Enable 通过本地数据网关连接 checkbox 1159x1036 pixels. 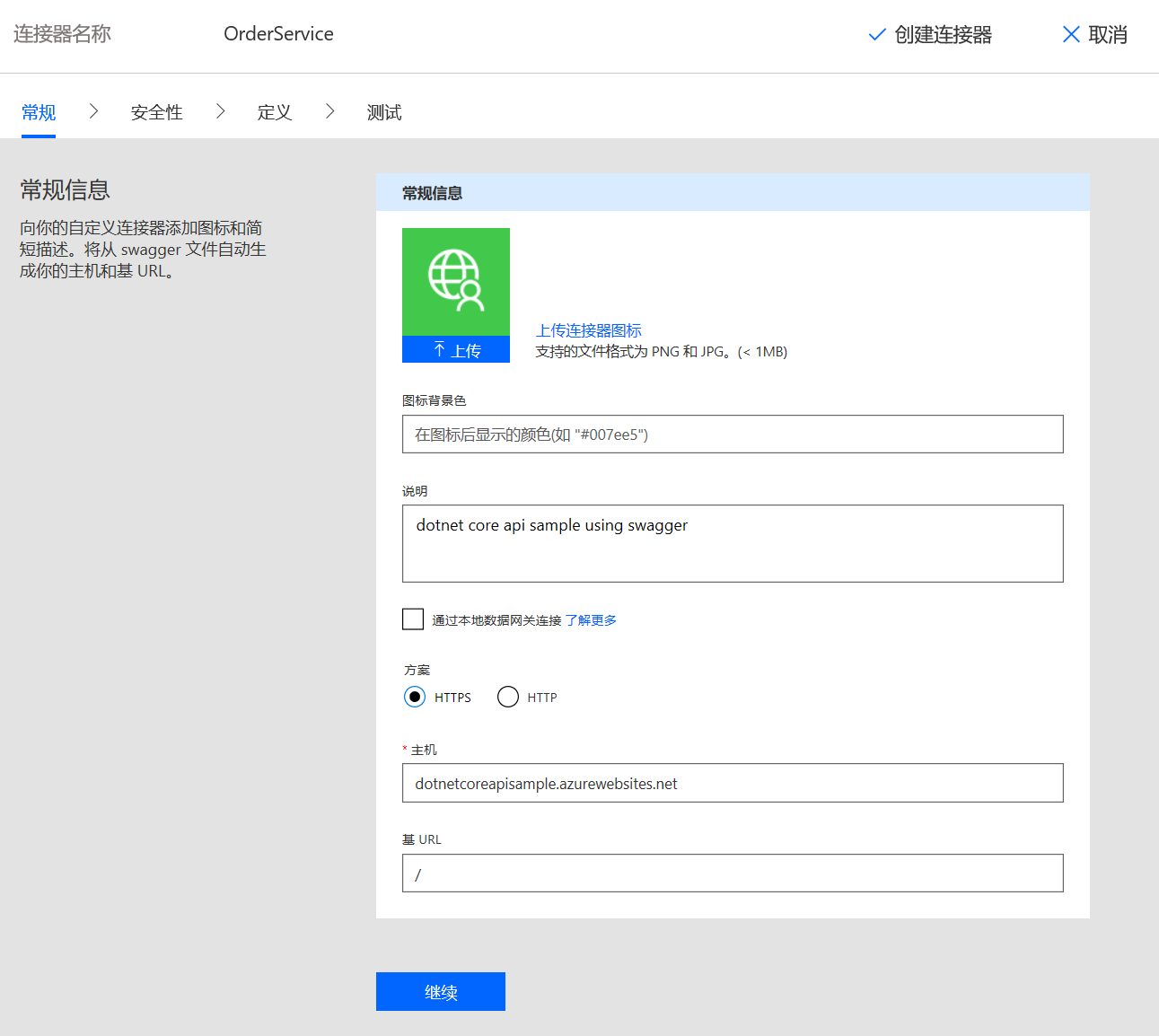click(x=412, y=619)
